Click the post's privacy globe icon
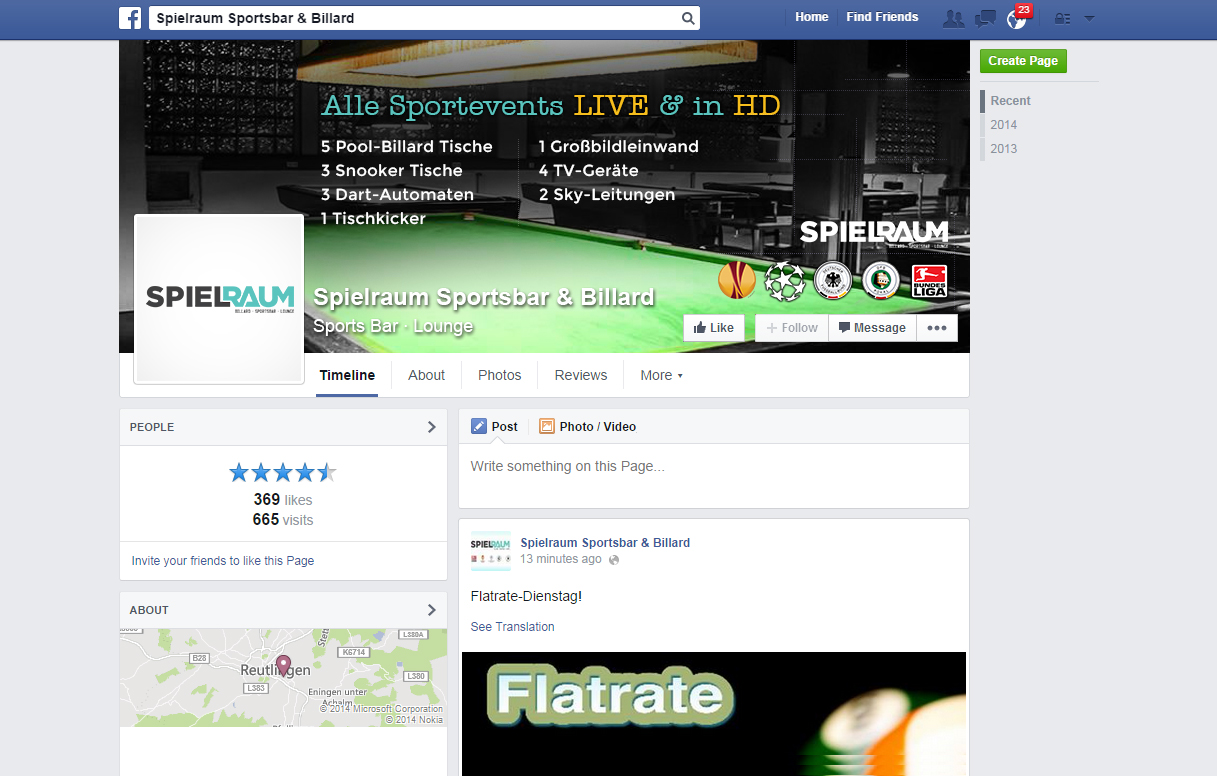Screen dimensions: 1217x776 pos(613,559)
